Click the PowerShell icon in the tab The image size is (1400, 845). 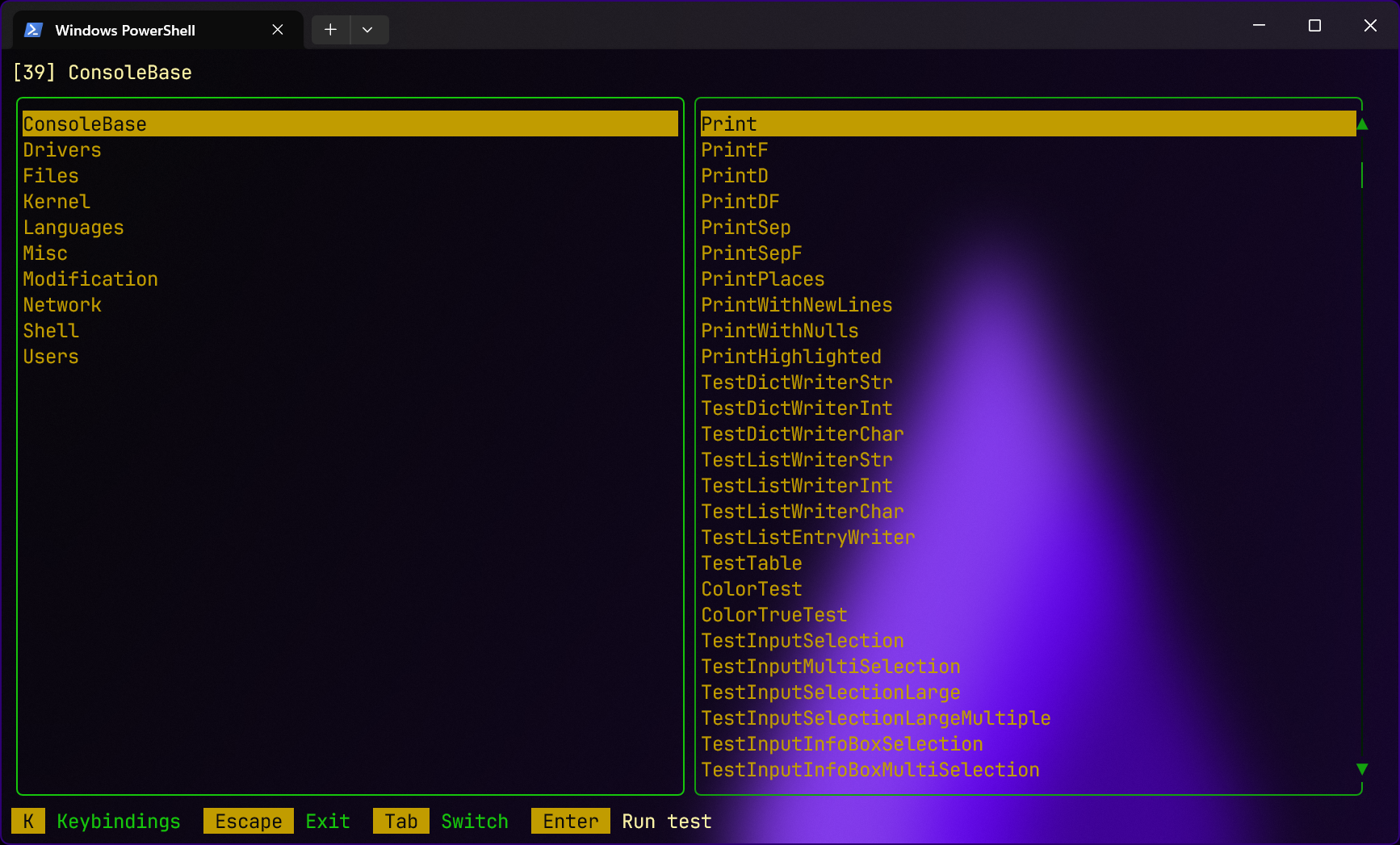pos(33,30)
